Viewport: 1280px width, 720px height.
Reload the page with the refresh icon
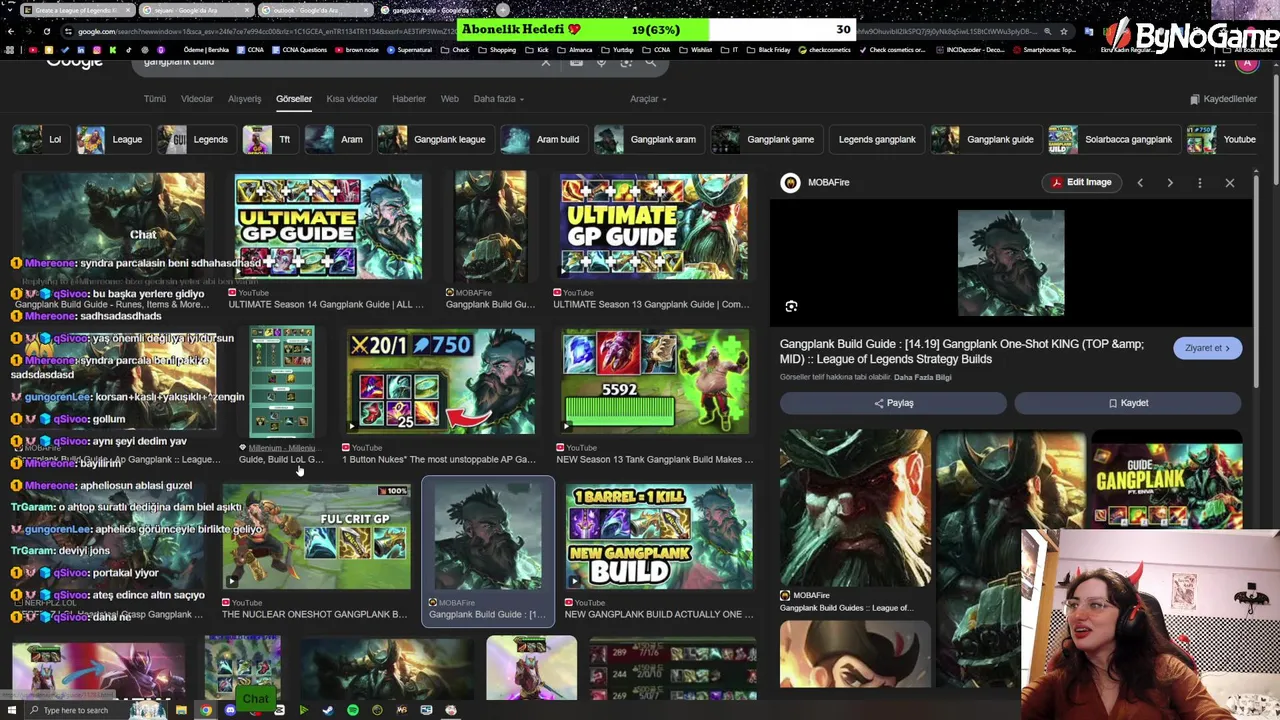[47, 31]
